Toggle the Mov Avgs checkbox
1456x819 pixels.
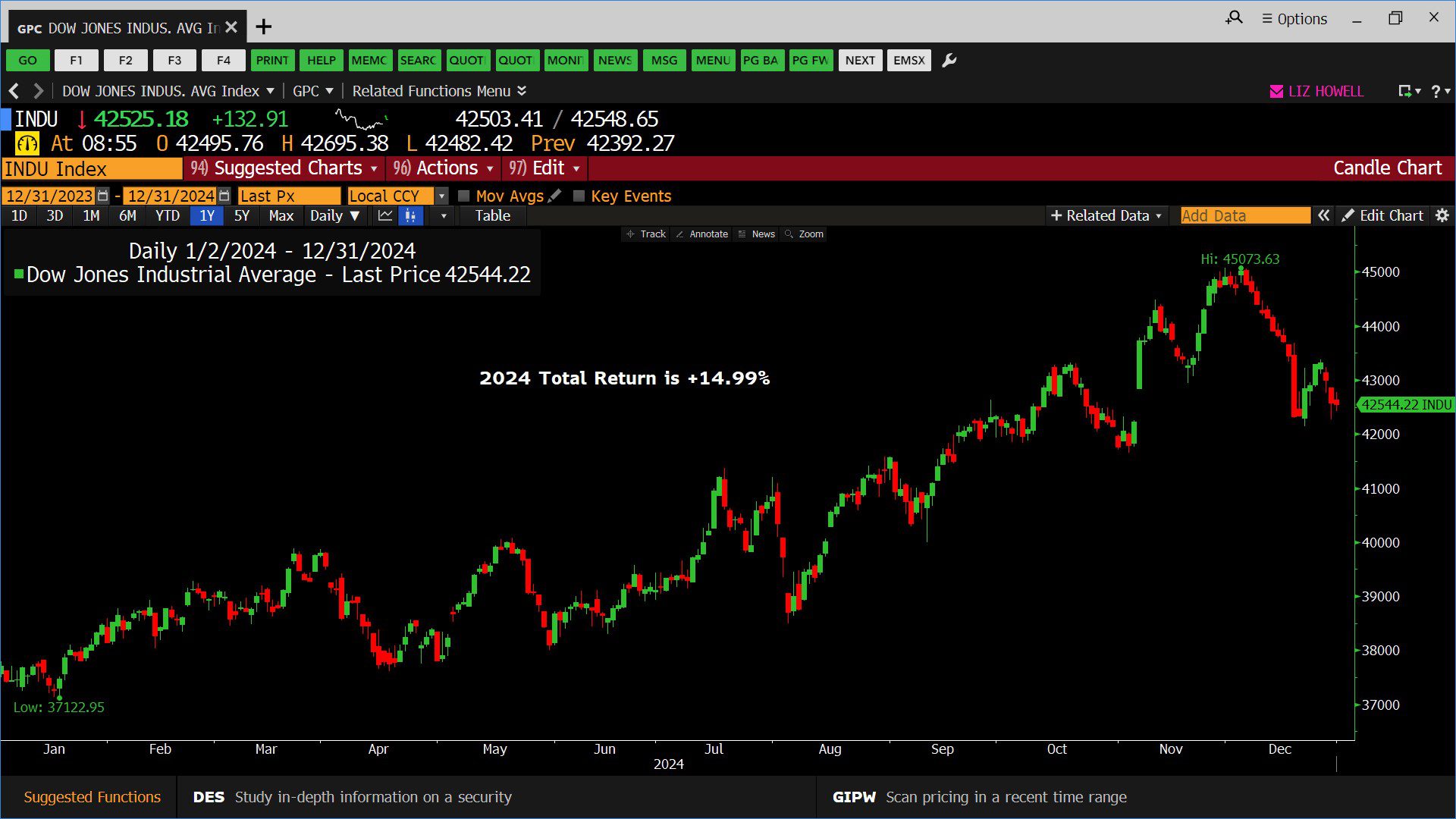(464, 196)
